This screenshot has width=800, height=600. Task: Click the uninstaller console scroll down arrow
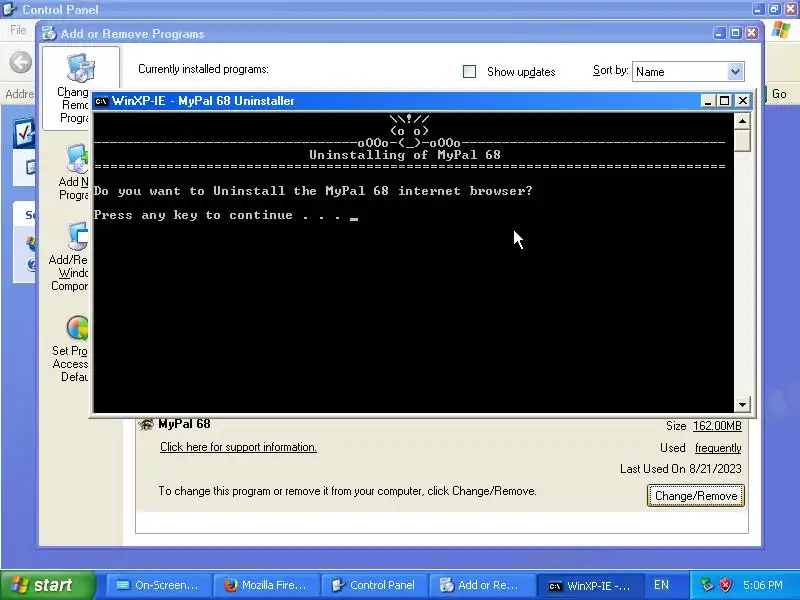click(x=742, y=405)
